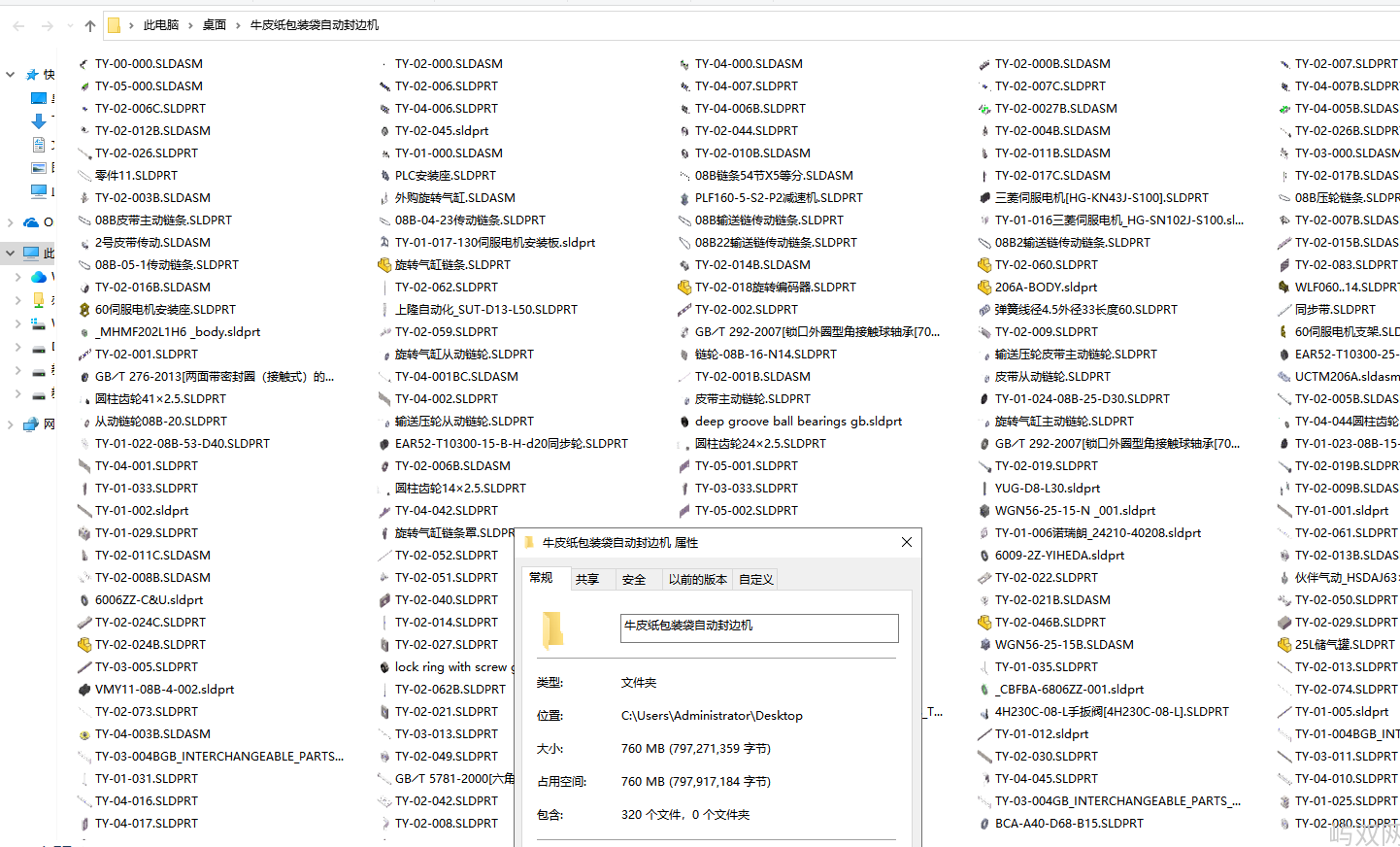Open the chevron dropdown after 桌面 in address bar

[238, 25]
